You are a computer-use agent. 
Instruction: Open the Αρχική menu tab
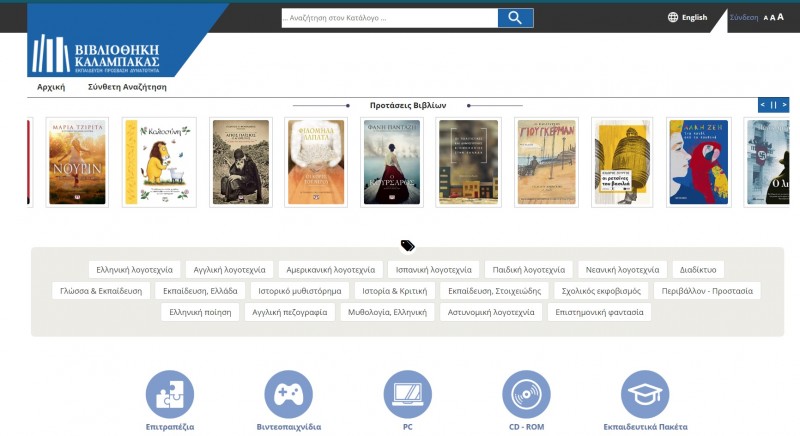pyautogui.click(x=51, y=87)
